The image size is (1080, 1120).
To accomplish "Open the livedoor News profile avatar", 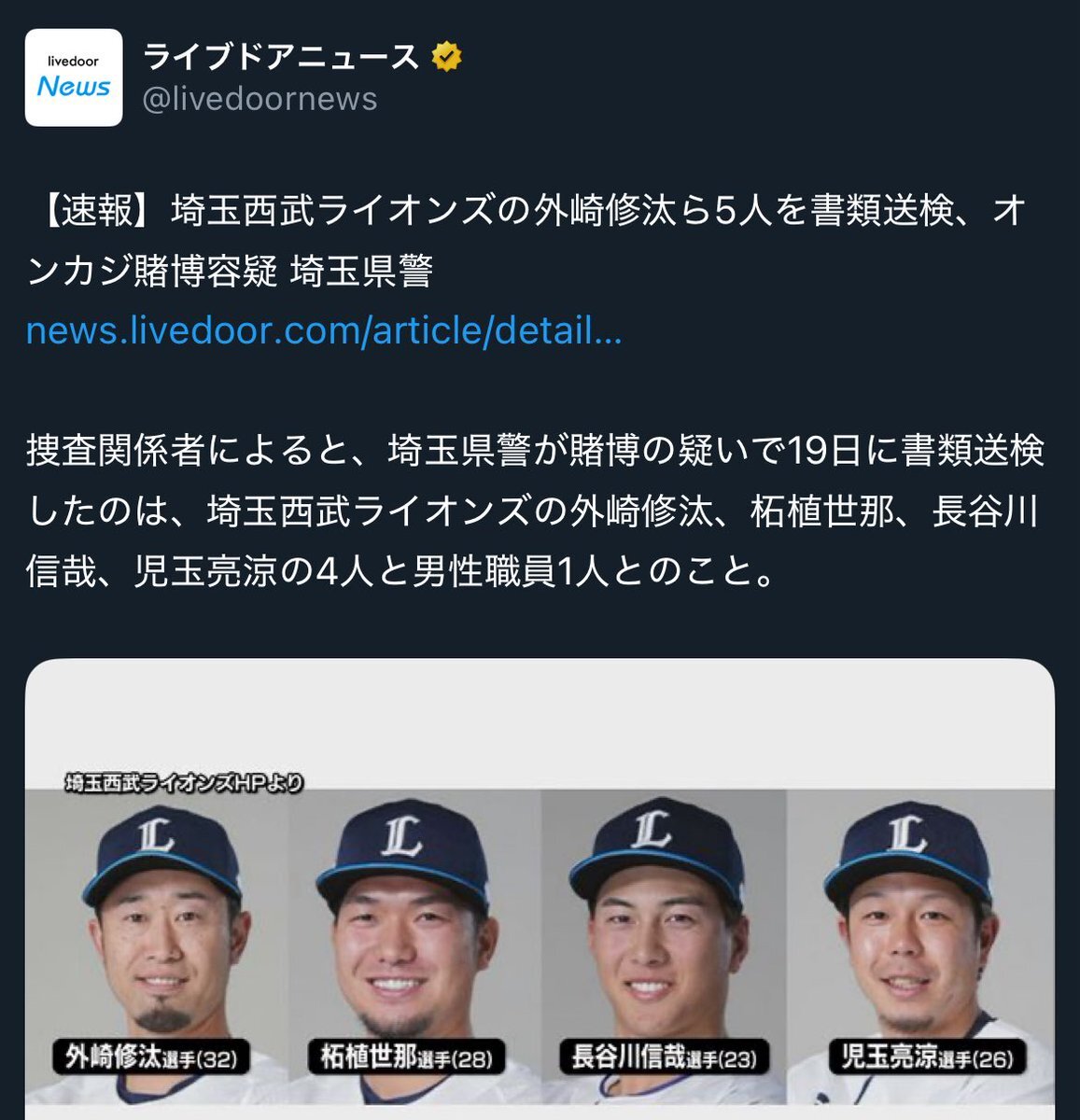I will coord(74,77).
